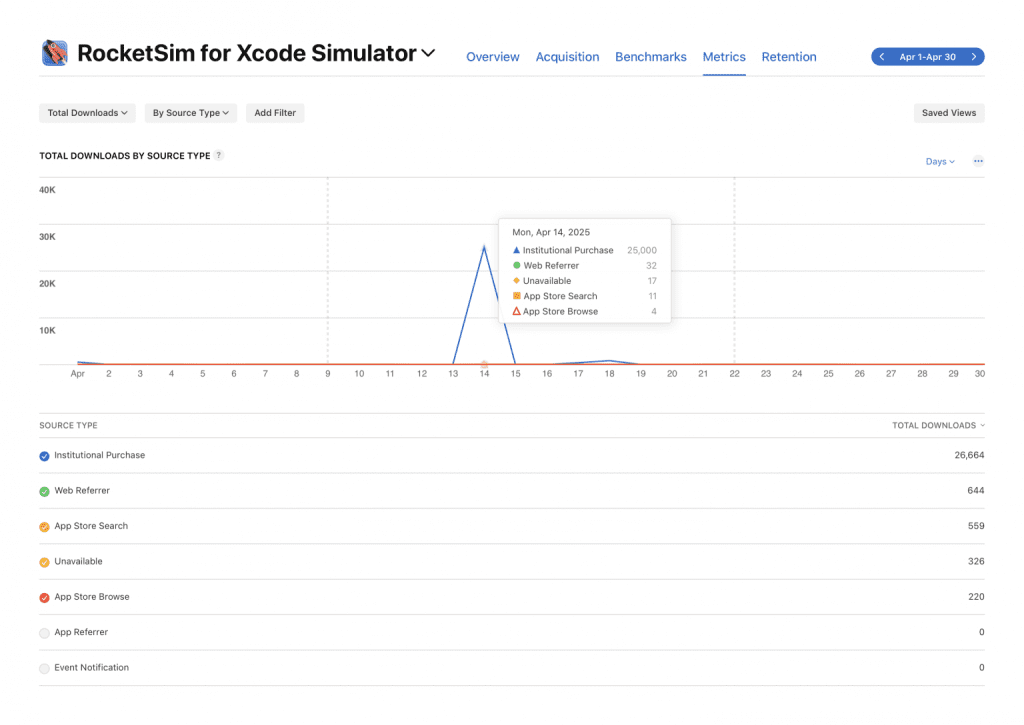Open the chart more options ellipsis
Screen dimensions: 1024x725
(x=978, y=161)
